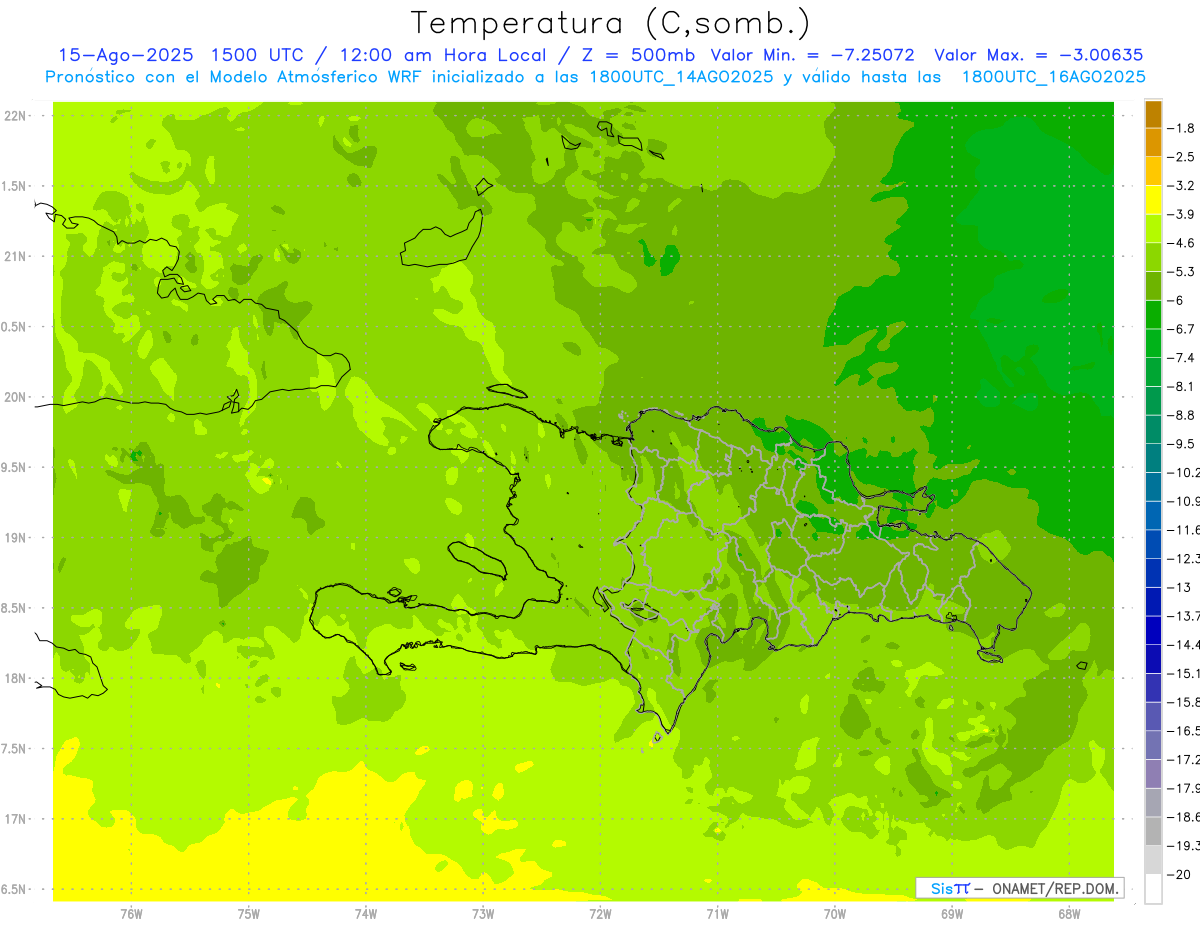The image size is (1200, 927).
Task: Click the latitude label "19N"
Action: 15,538
